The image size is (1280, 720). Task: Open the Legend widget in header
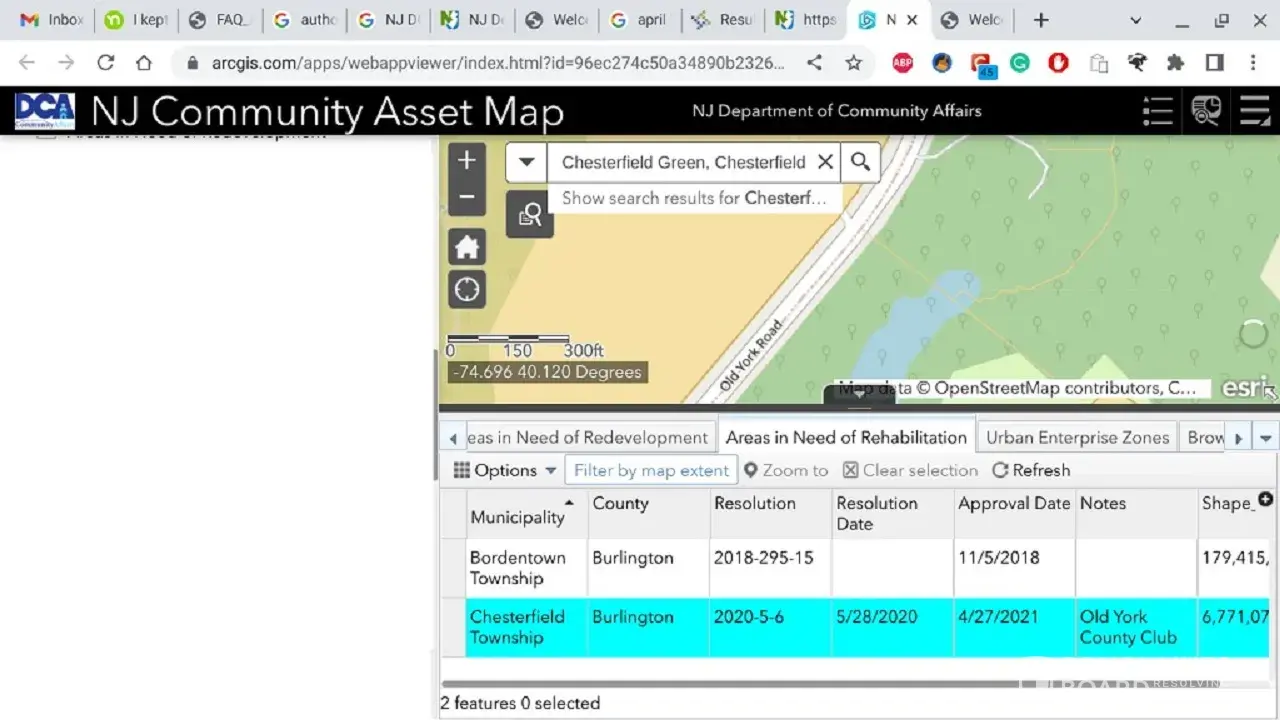(1157, 111)
